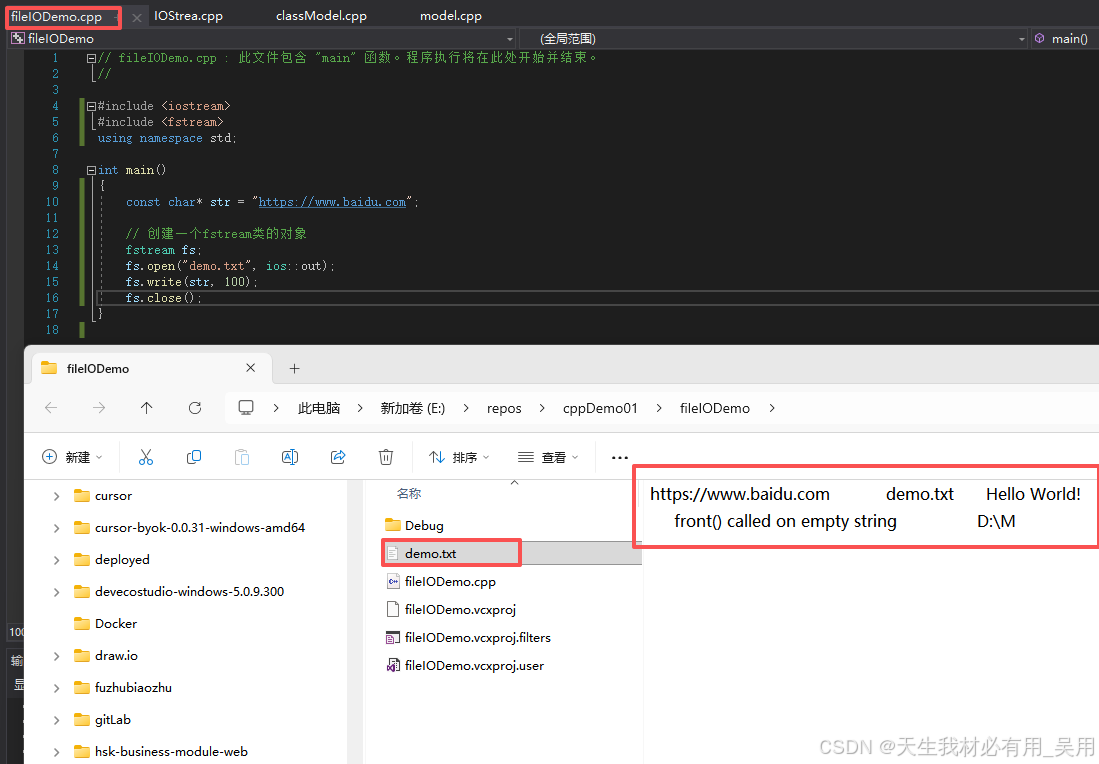1099x764 pixels.
Task: Click 新加卷 (E:) in the address breadcrumb
Action: [x=413, y=408]
